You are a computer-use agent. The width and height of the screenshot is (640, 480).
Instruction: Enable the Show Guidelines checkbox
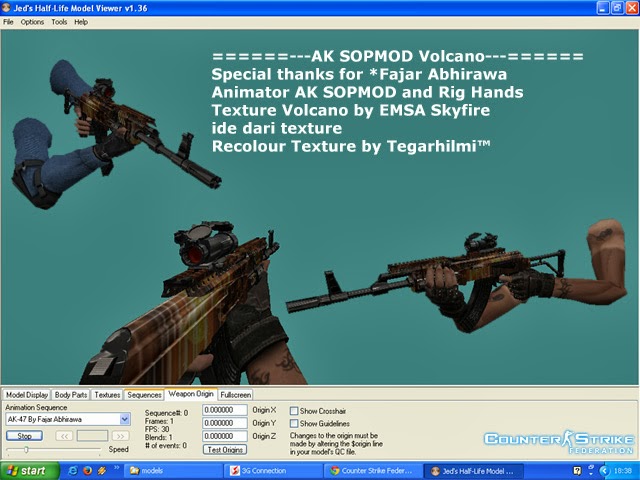(294, 423)
